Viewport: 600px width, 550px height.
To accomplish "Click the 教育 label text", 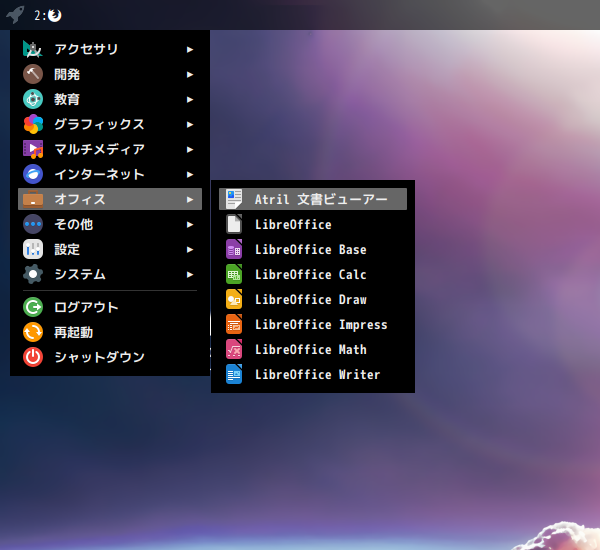I will 67,99.
